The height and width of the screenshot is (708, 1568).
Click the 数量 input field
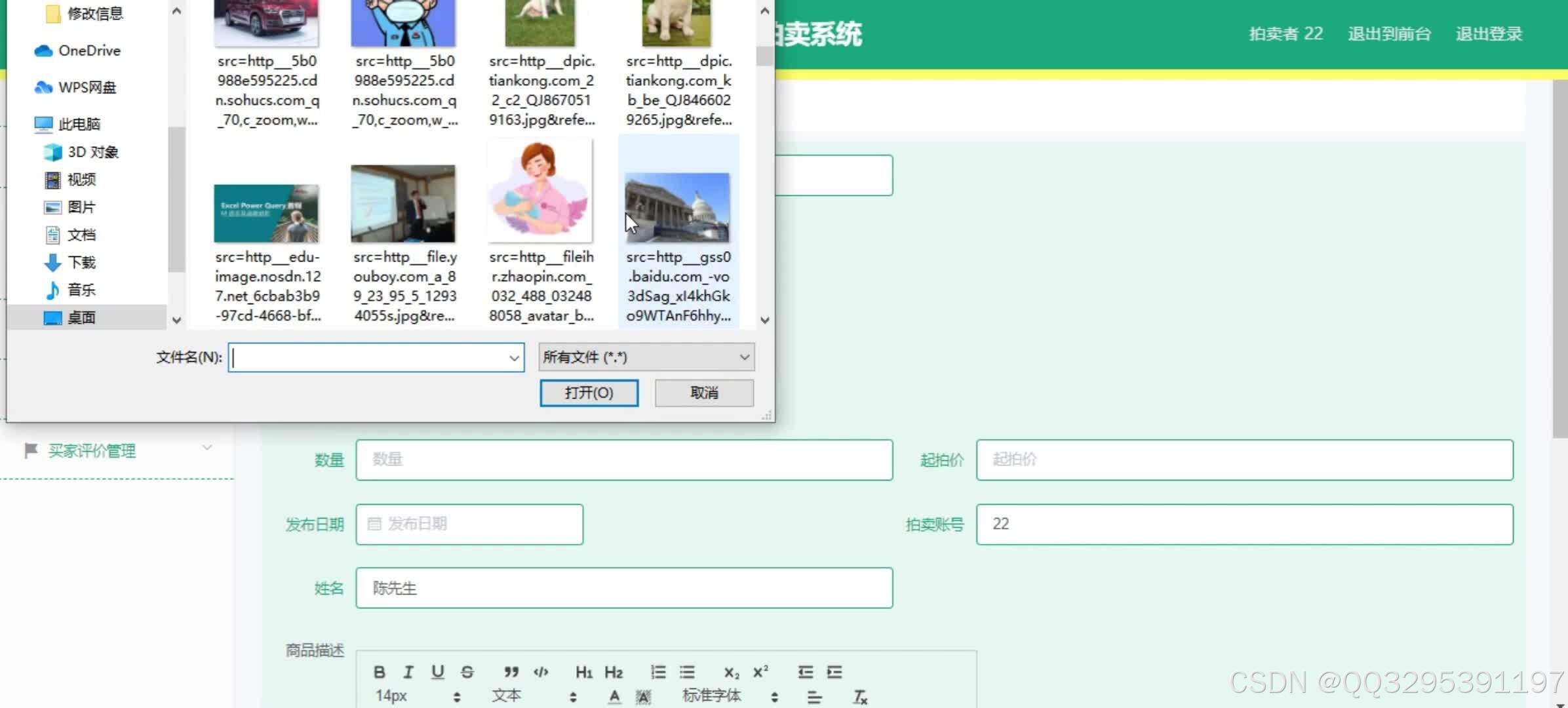[x=624, y=460]
